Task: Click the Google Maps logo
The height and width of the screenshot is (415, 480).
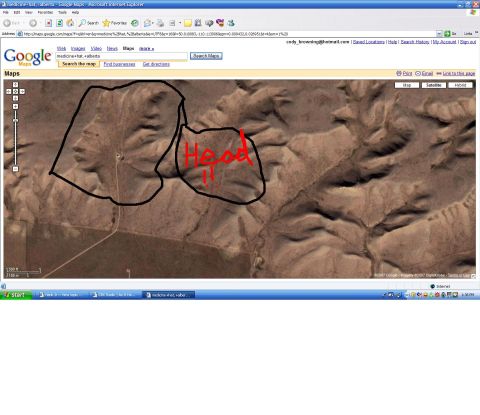Action: (x=27, y=57)
